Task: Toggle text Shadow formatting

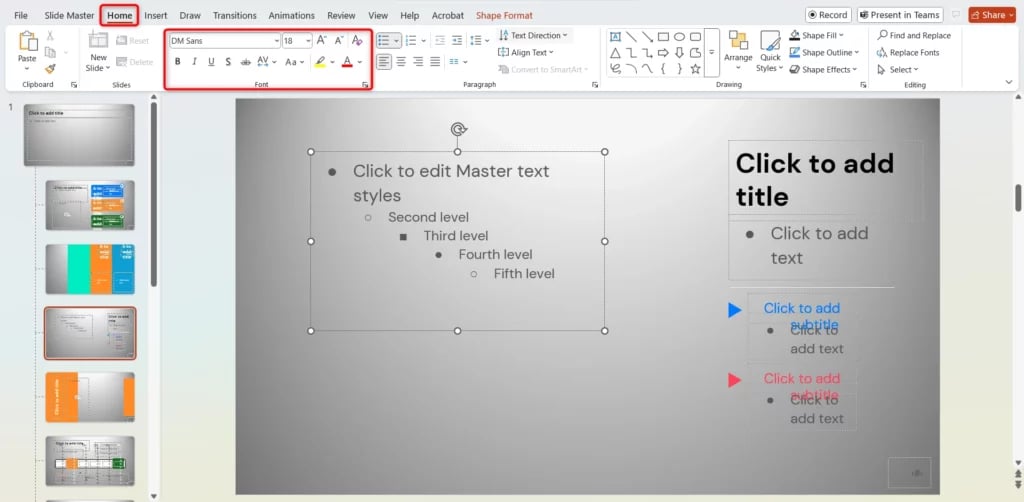Action: point(228,62)
